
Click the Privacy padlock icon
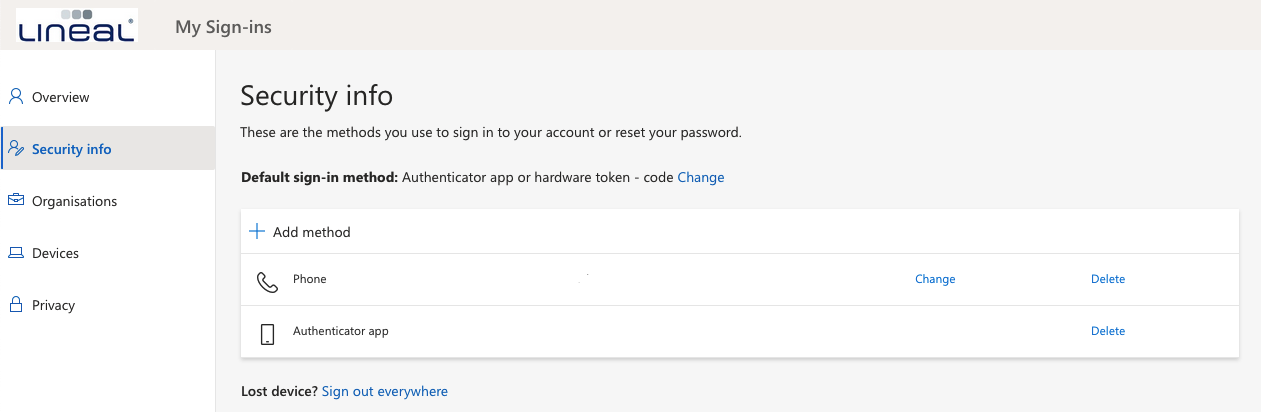[16, 305]
